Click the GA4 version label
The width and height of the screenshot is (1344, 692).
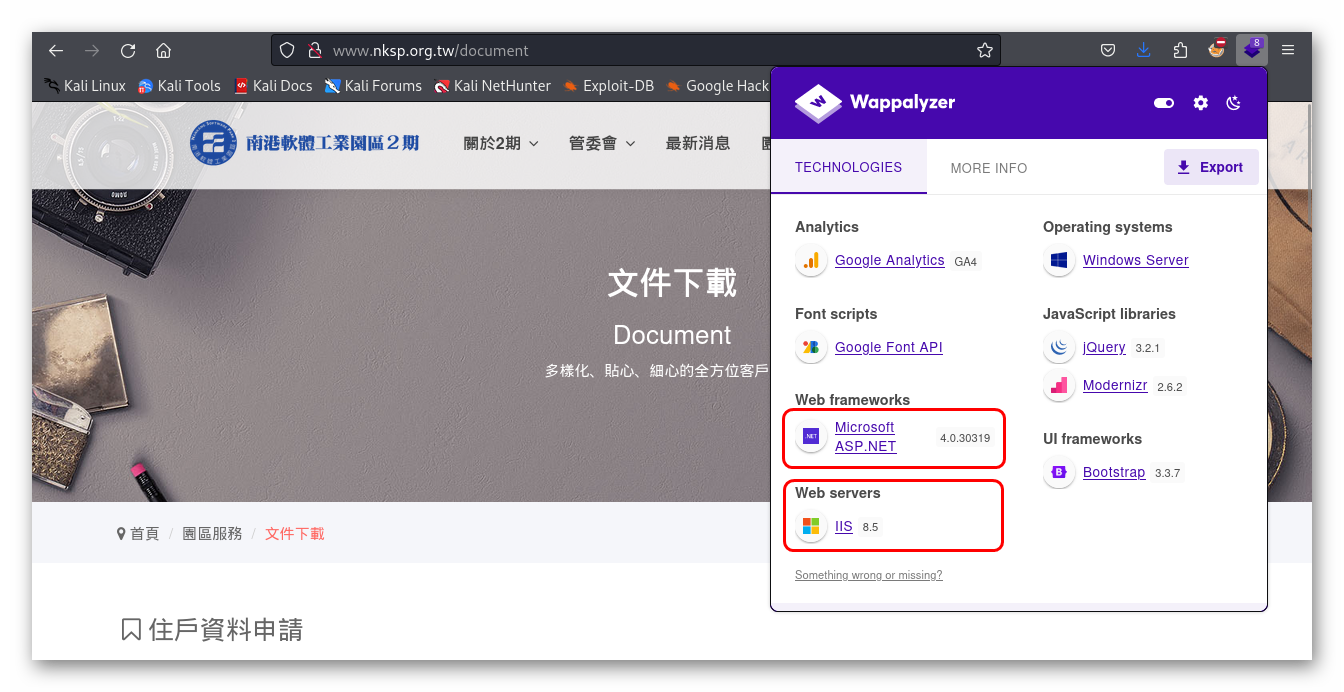[965, 262]
